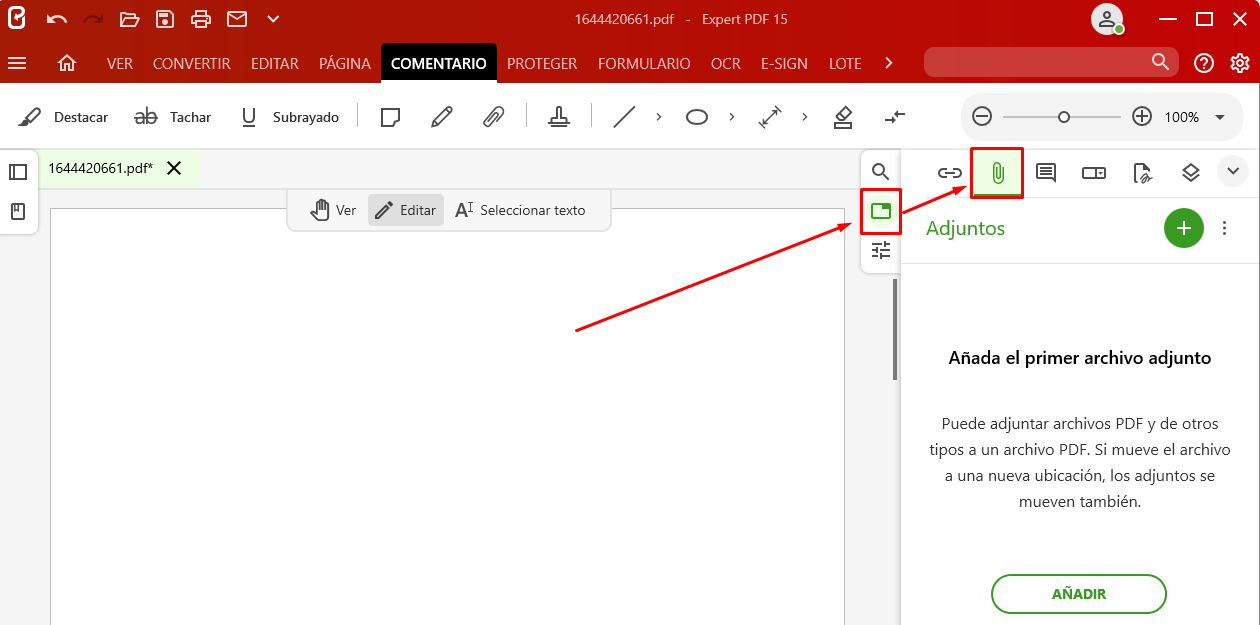1260x625 pixels.
Task: Expand measuring tool options chevron
Action: click(x=804, y=117)
